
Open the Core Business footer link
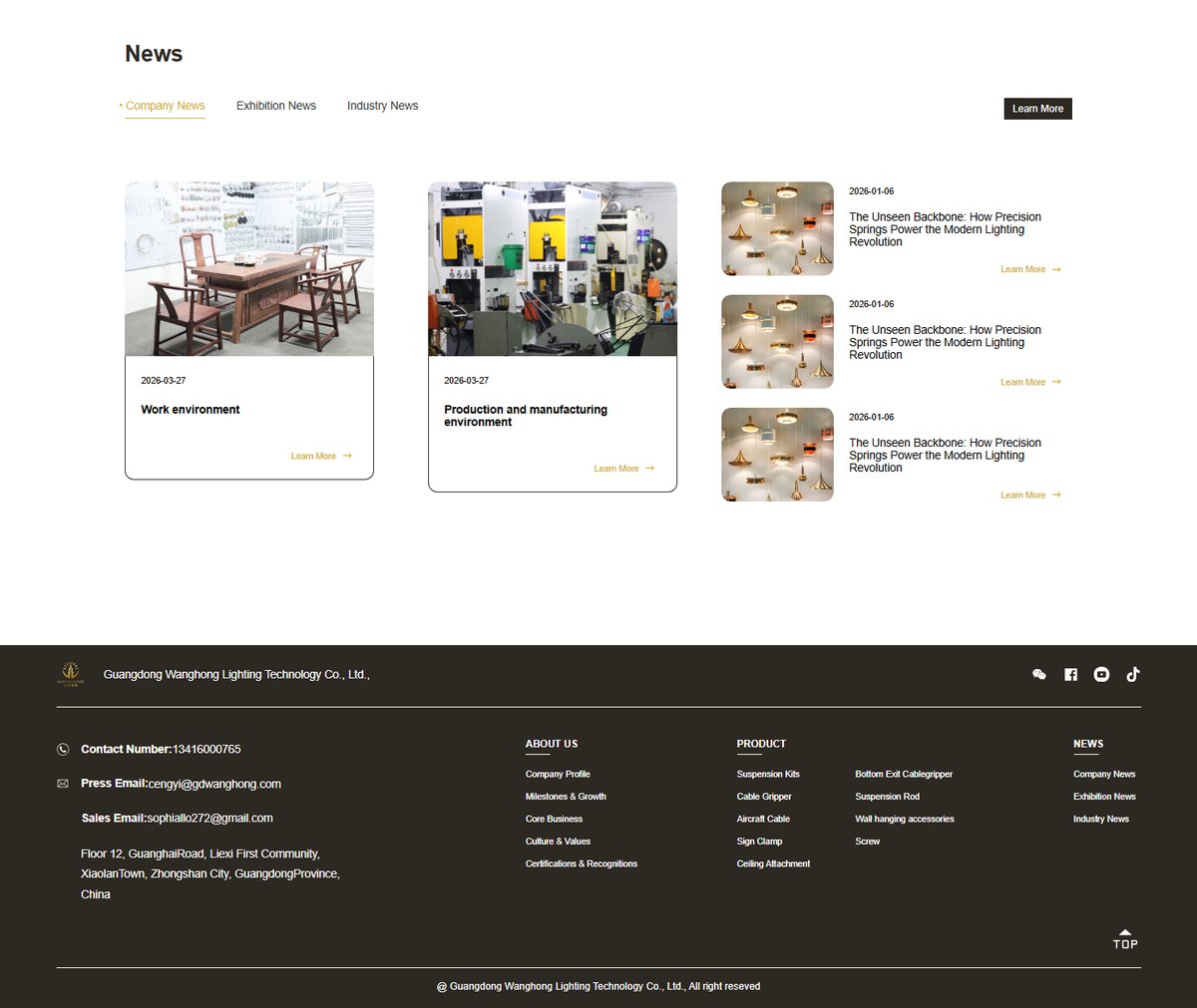(554, 820)
